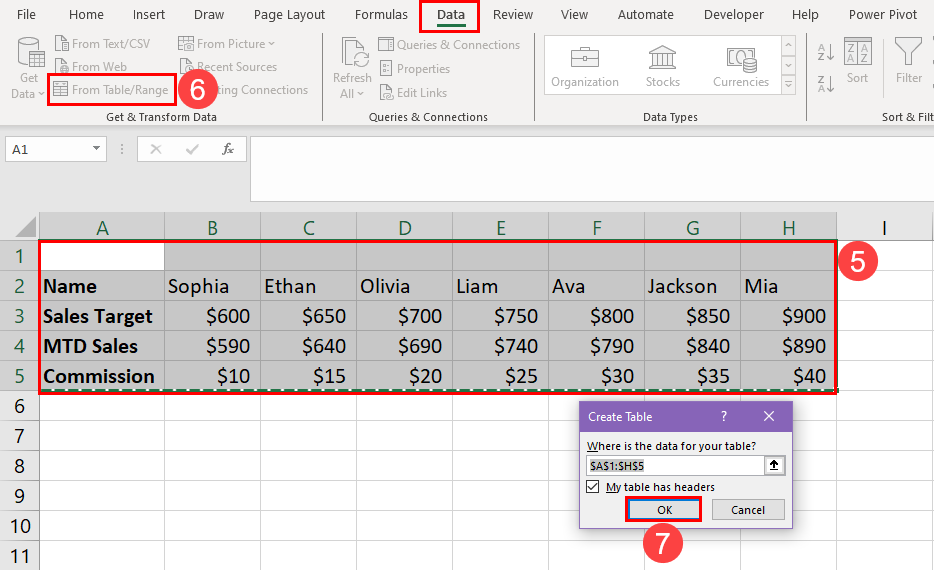Switch to the Insert tab
934x570 pixels.
(x=149, y=15)
